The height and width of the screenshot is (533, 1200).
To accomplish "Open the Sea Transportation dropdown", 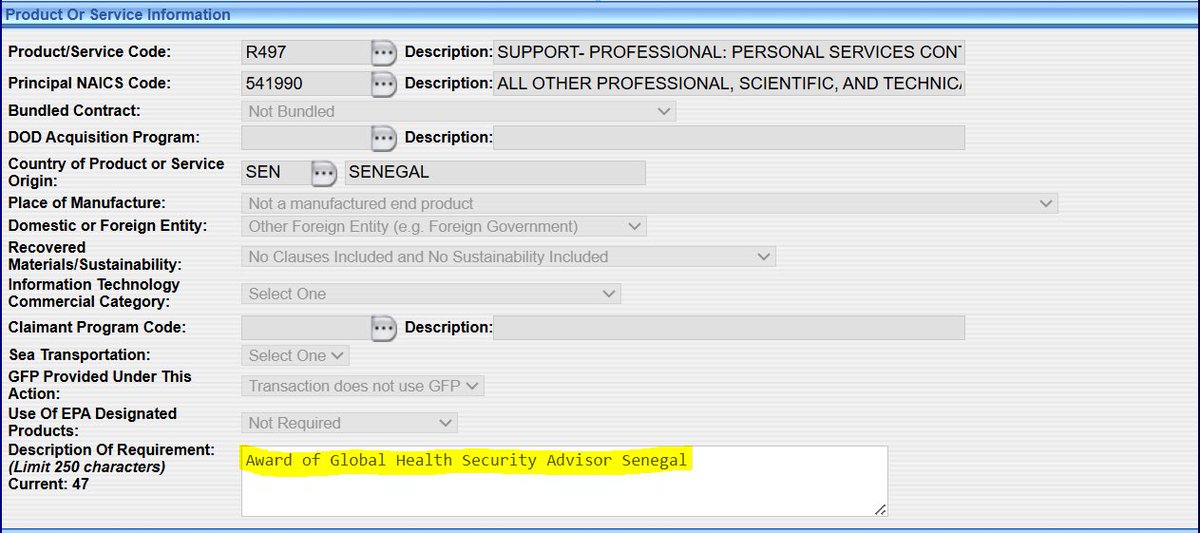I will 295,356.
